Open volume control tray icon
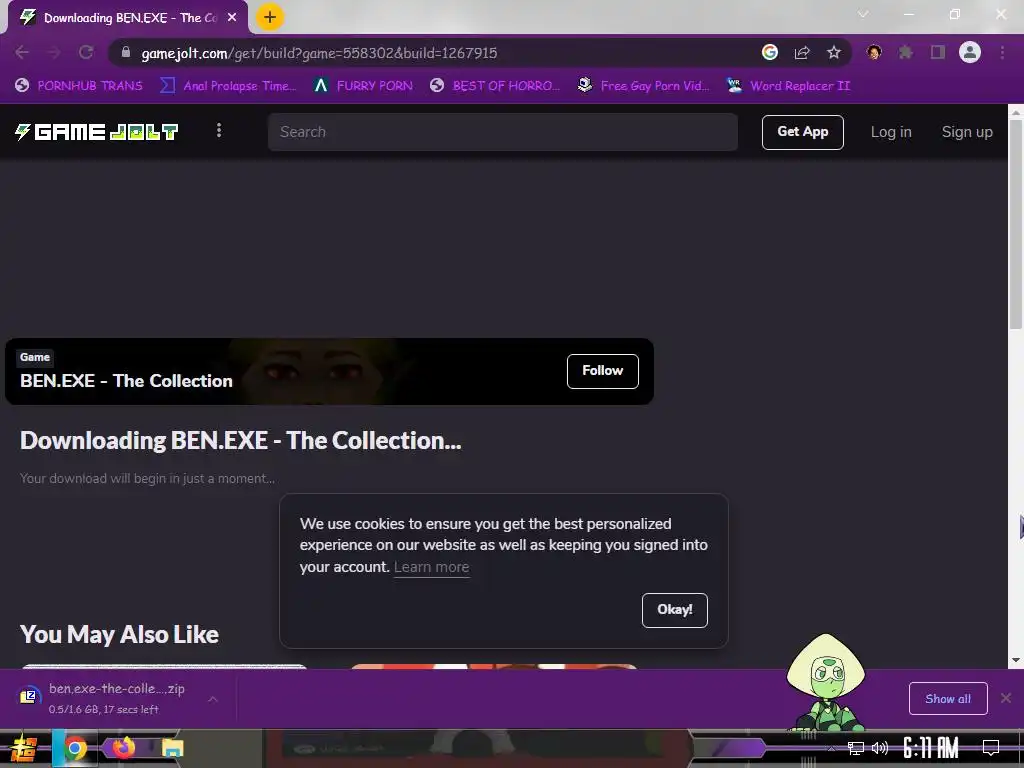Image resolution: width=1024 pixels, height=768 pixels. 880,748
